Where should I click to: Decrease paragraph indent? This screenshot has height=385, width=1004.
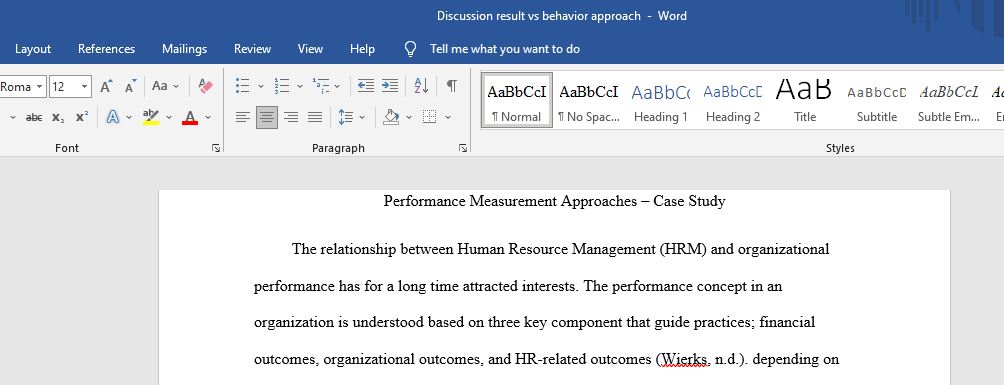(x=366, y=86)
